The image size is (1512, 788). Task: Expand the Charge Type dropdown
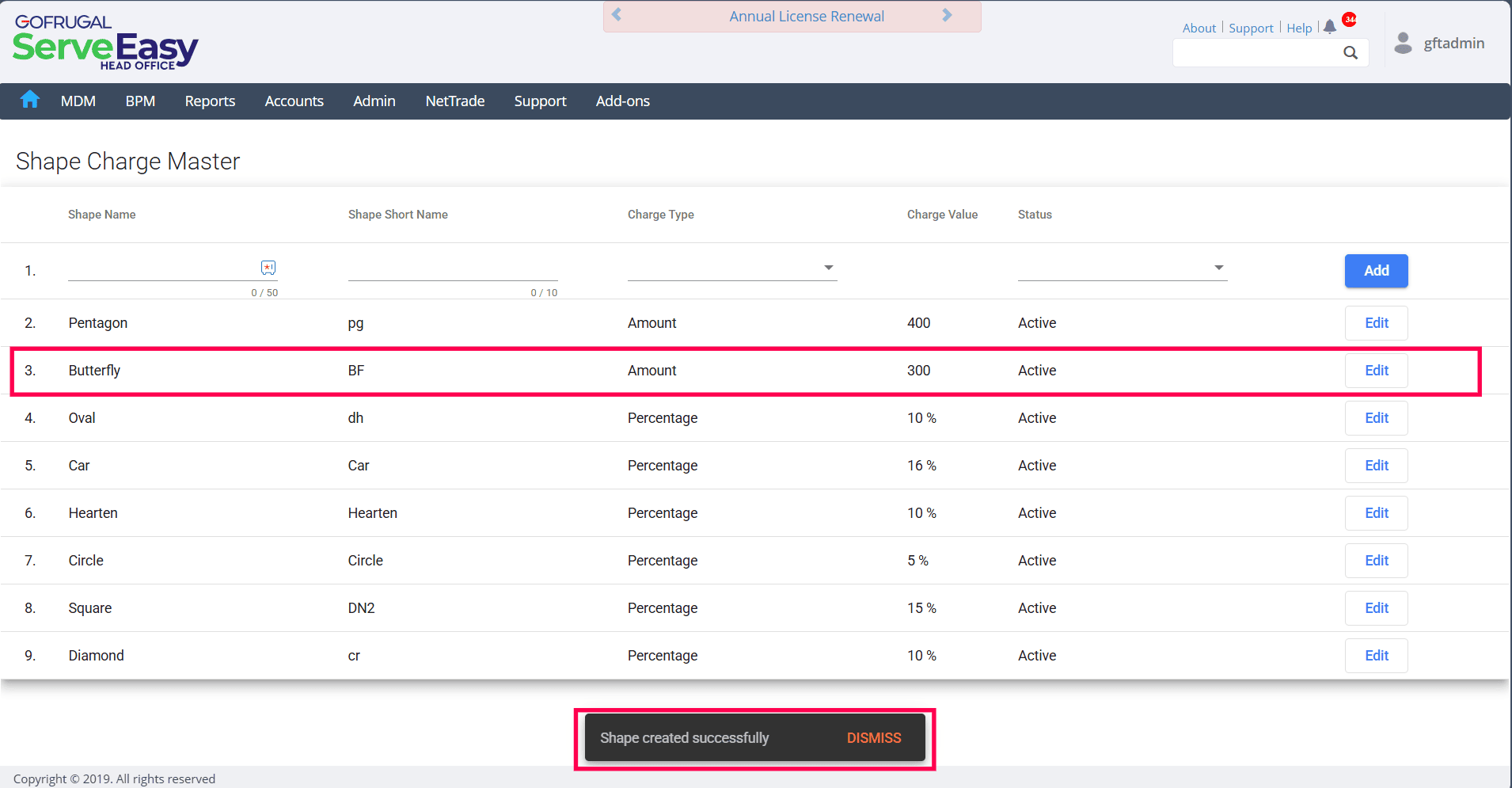828,268
